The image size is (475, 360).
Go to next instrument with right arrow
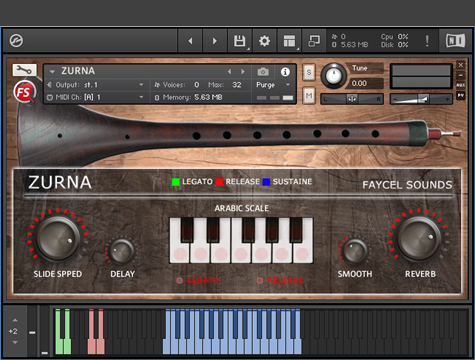215,41
